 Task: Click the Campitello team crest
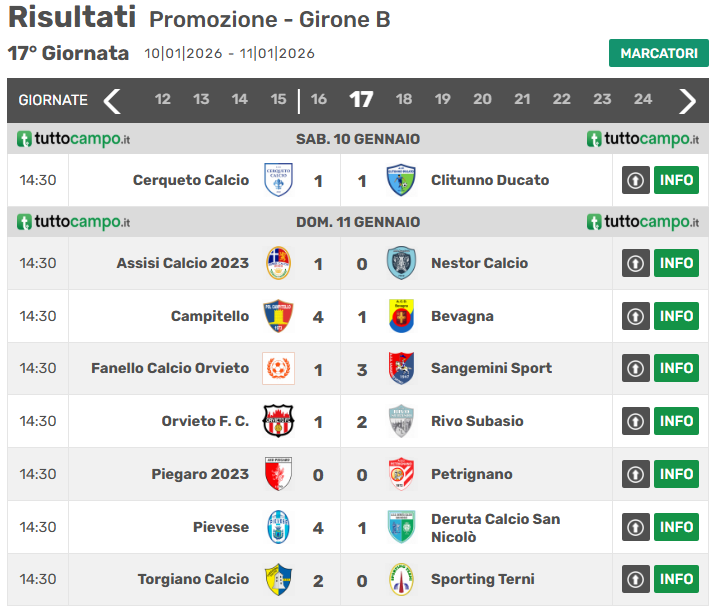(278, 316)
